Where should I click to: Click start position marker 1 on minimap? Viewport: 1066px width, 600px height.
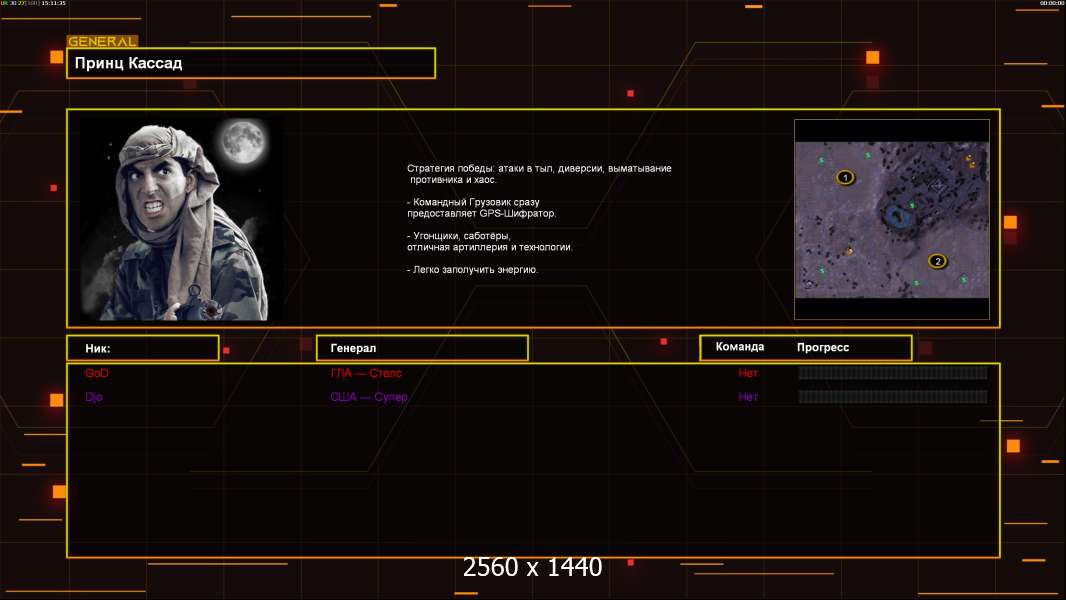[x=845, y=177]
